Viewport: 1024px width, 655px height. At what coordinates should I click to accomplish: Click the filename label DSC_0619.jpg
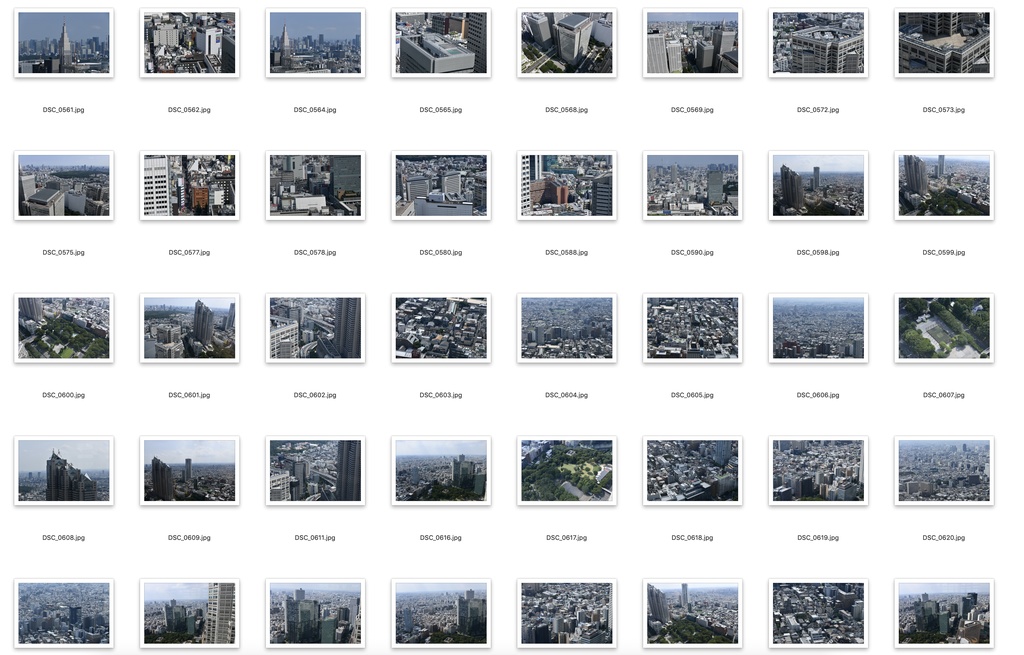click(x=818, y=536)
